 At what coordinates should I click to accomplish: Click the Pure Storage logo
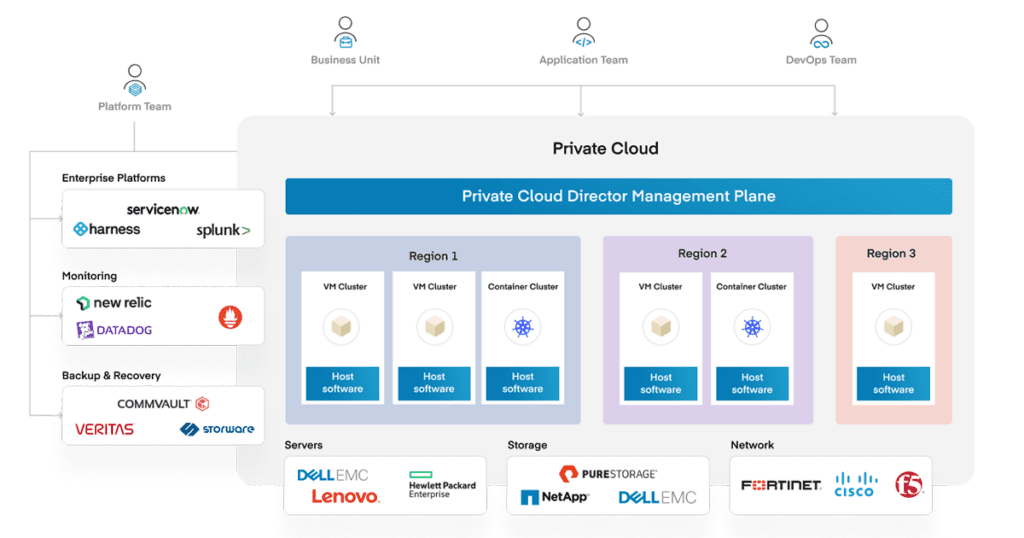pyautogui.click(x=607, y=473)
